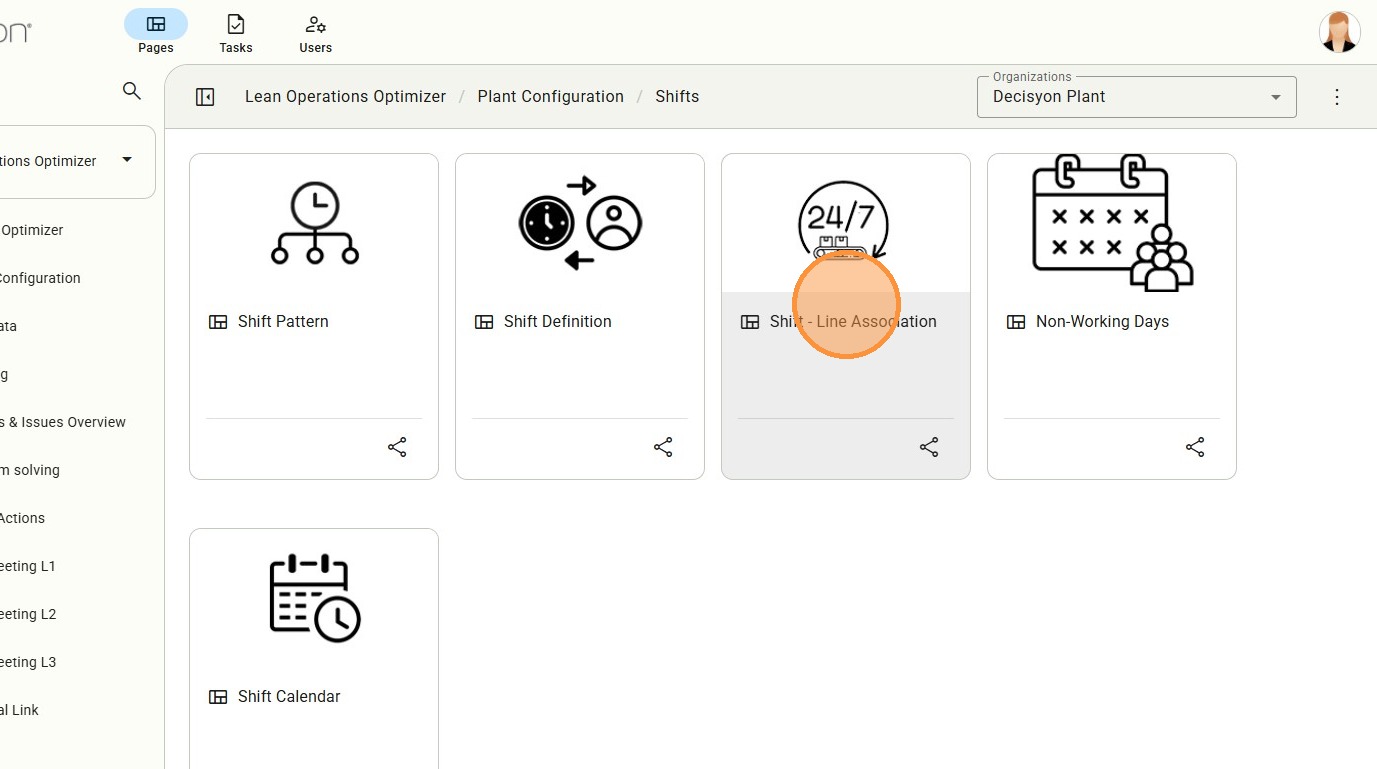Share the Shift Pattern card
The width and height of the screenshot is (1377, 769).
tap(397, 447)
